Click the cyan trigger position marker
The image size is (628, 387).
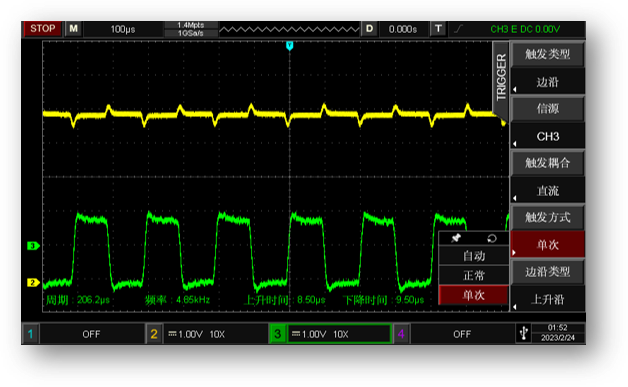pyautogui.click(x=290, y=46)
